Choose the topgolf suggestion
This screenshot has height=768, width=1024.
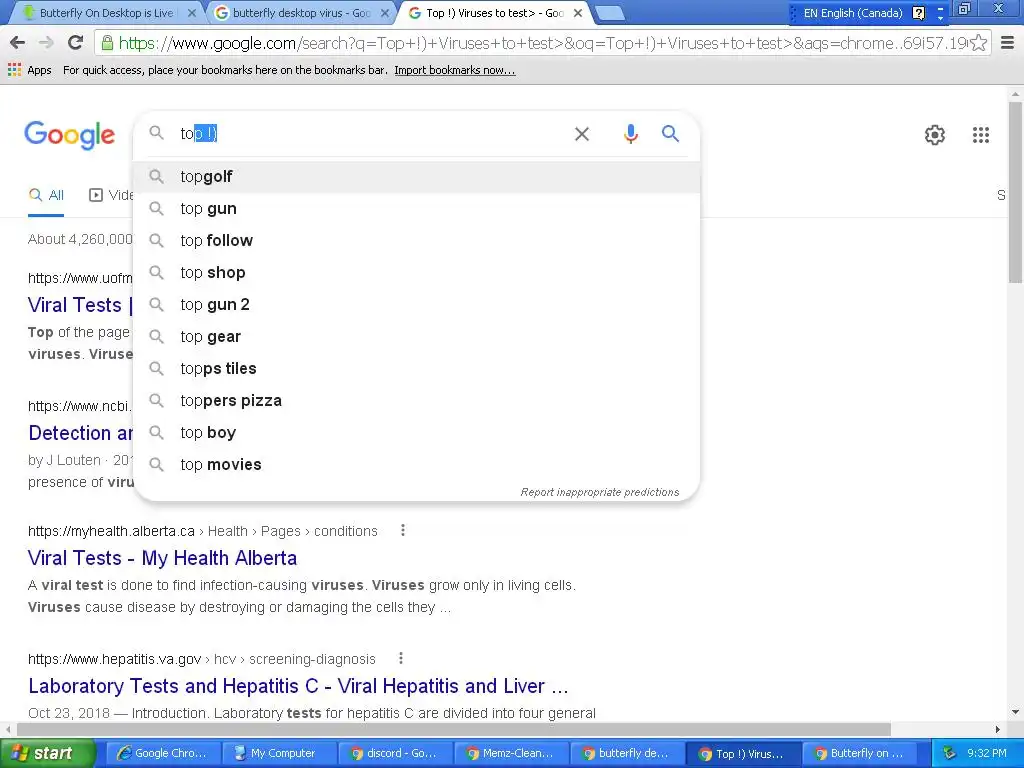417,177
